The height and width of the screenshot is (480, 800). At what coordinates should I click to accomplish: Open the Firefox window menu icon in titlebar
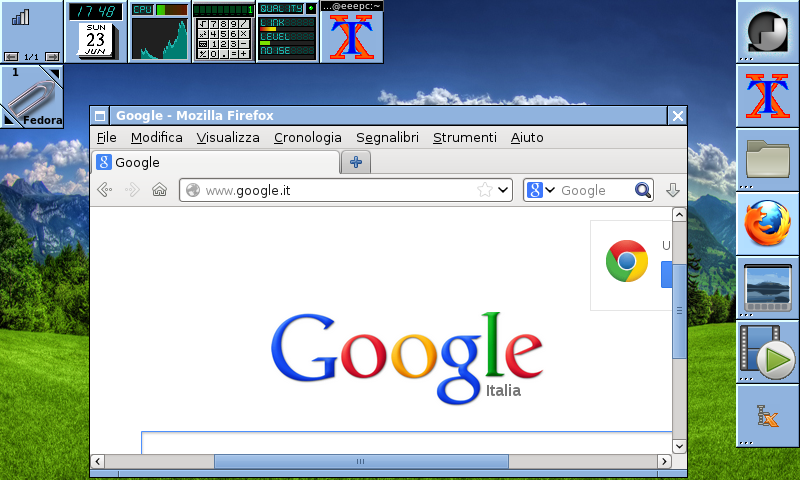100,116
